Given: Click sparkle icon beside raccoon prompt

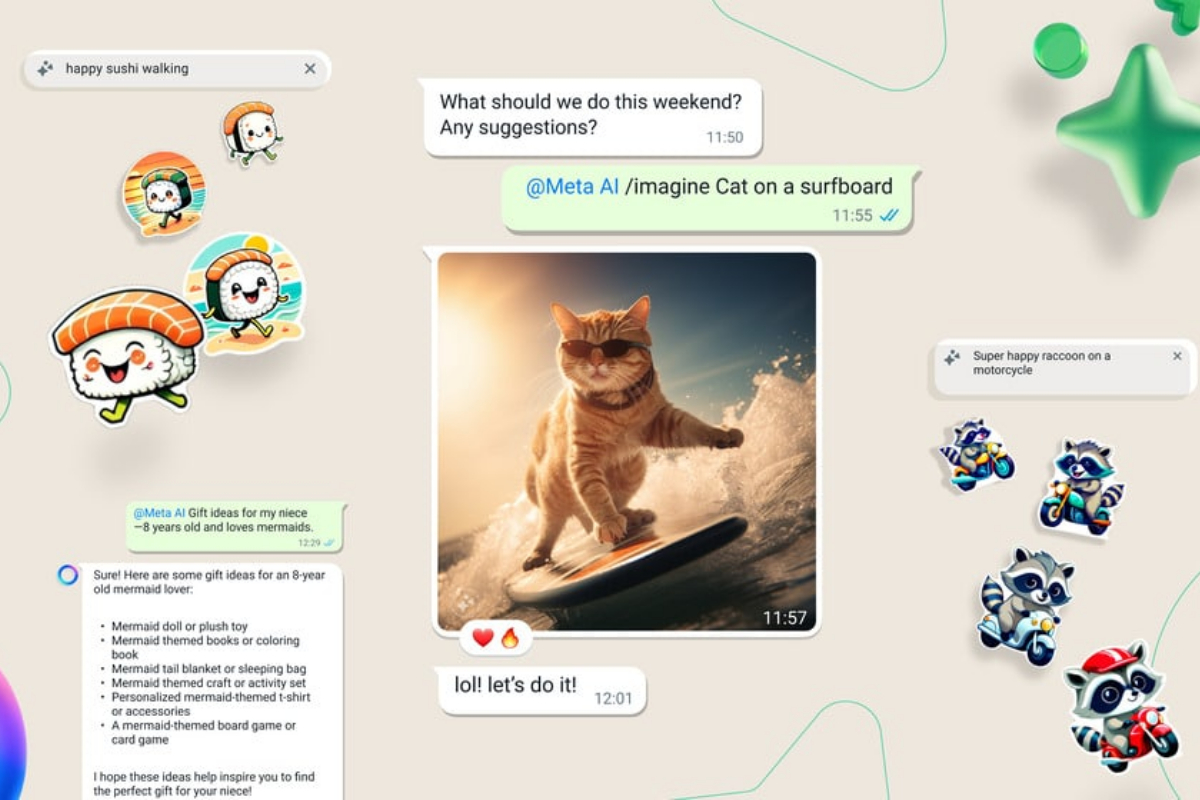Looking at the screenshot, I should point(952,357).
